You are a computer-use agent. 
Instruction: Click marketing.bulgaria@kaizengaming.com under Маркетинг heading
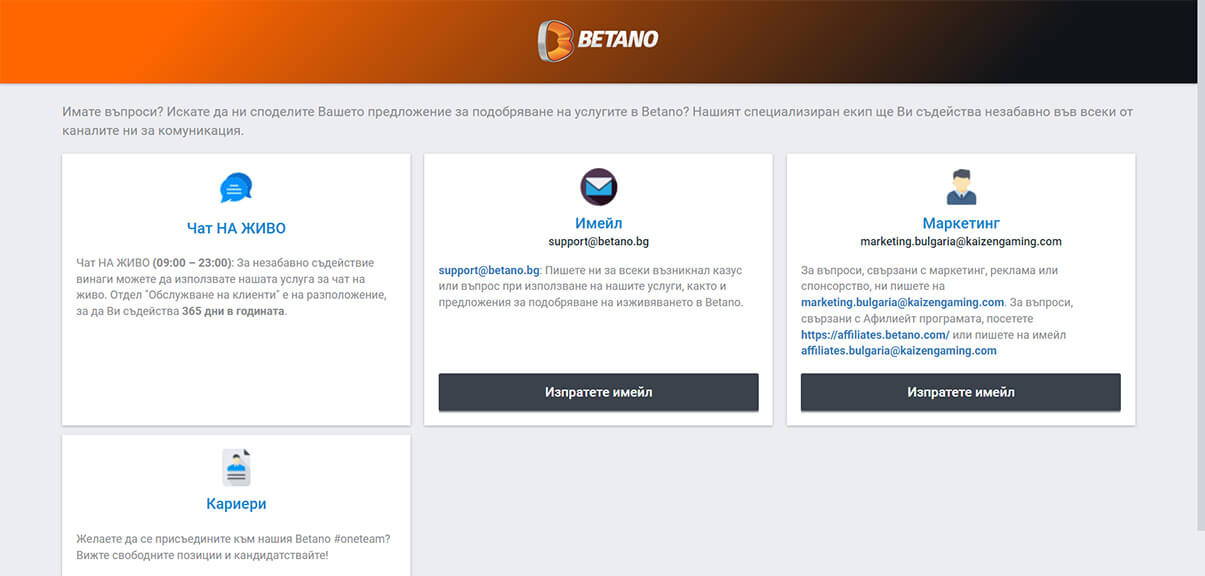click(961, 242)
